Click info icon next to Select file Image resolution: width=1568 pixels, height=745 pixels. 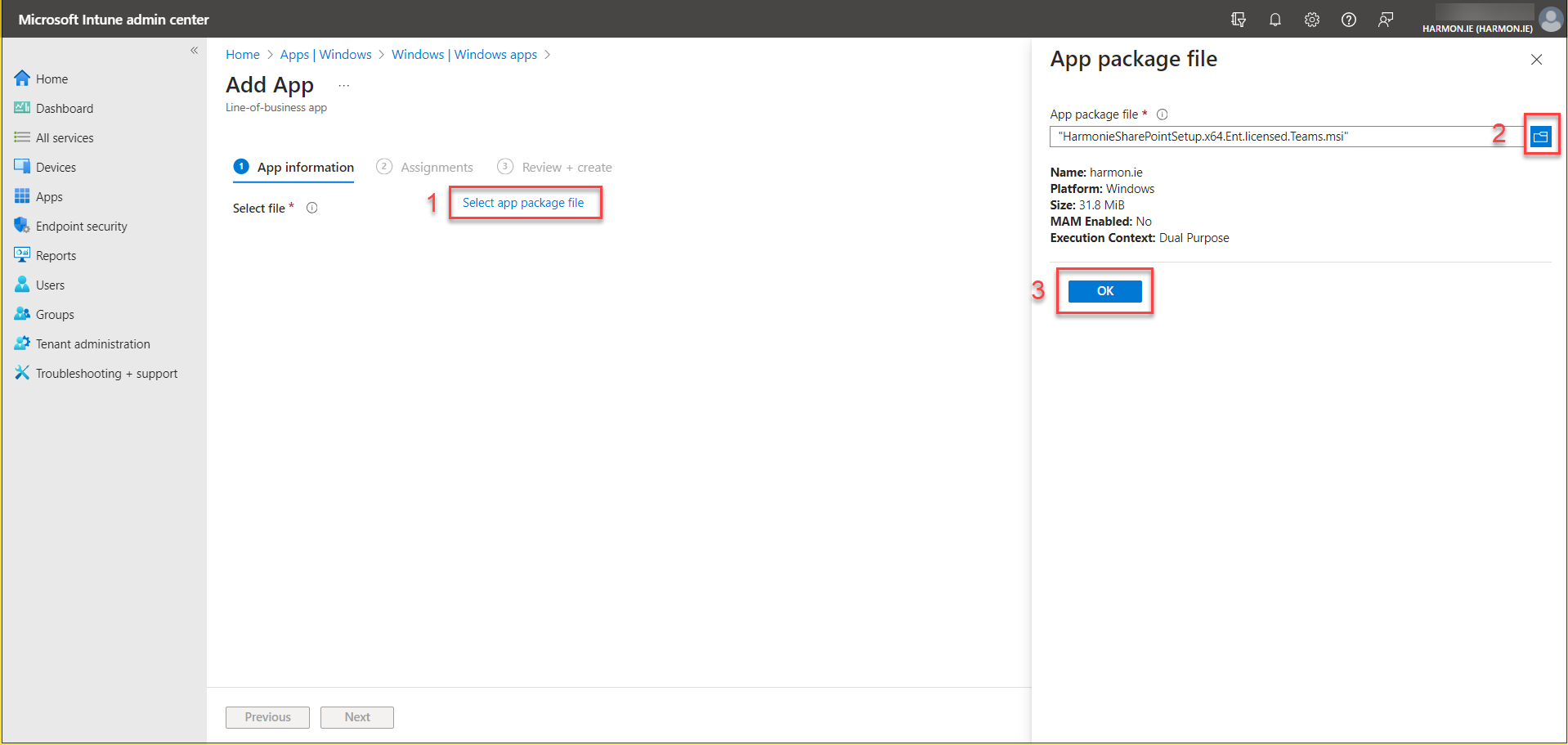click(x=311, y=208)
